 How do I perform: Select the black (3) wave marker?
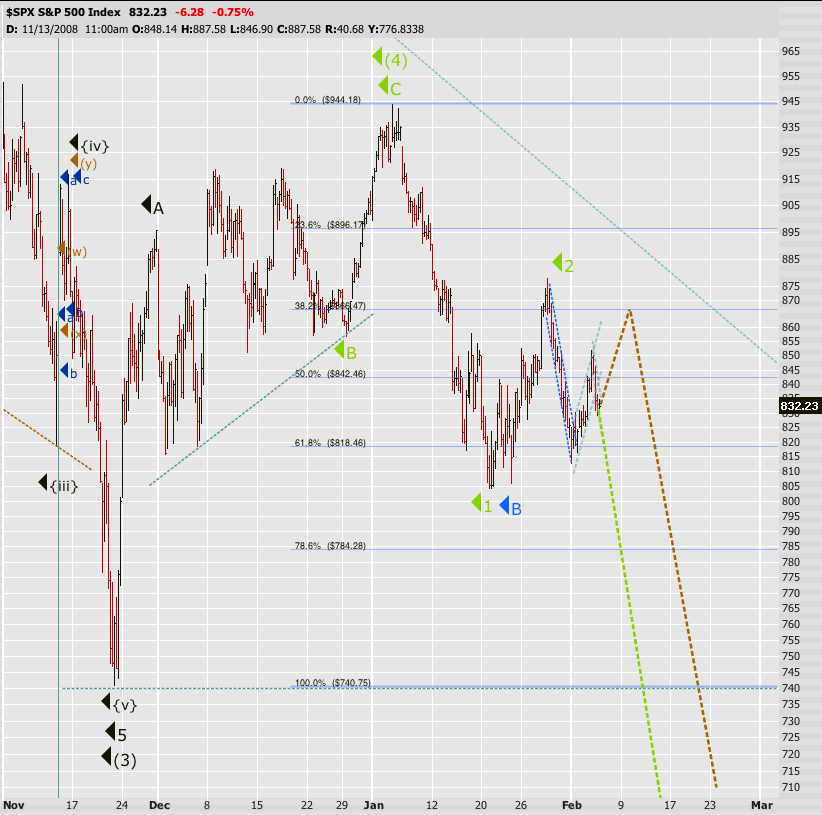pyautogui.click(x=119, y=758)
